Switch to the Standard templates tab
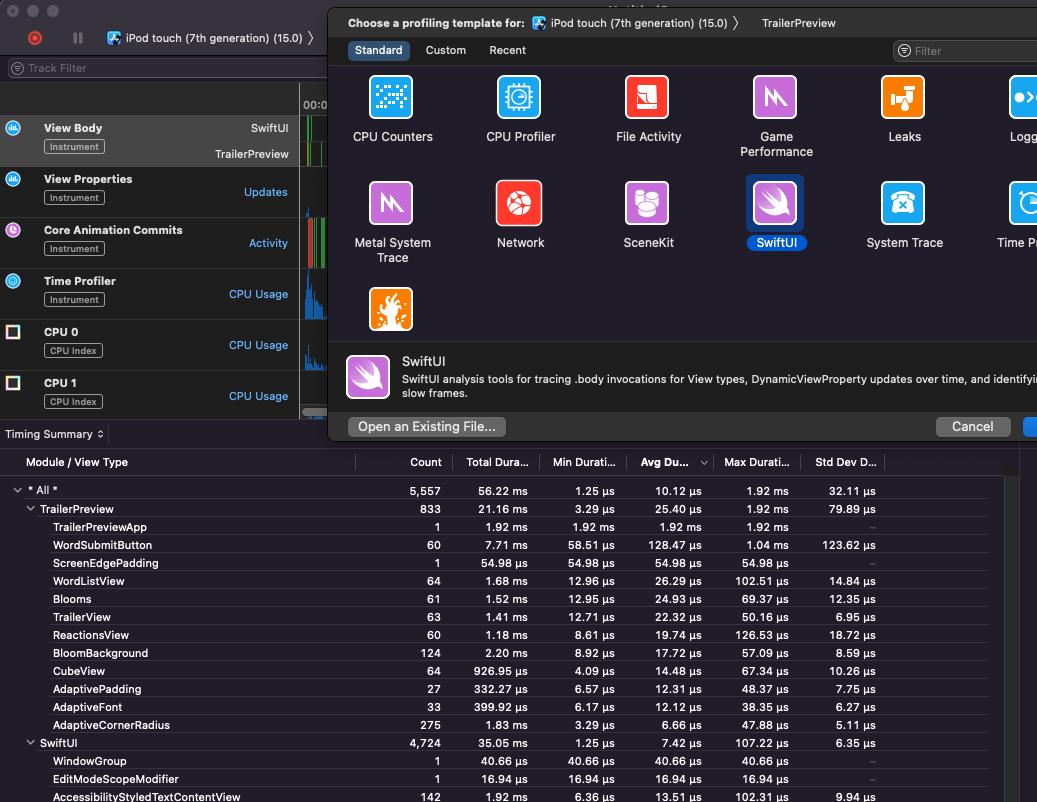This screenshot has height=802, width=1037. point(378,50)
